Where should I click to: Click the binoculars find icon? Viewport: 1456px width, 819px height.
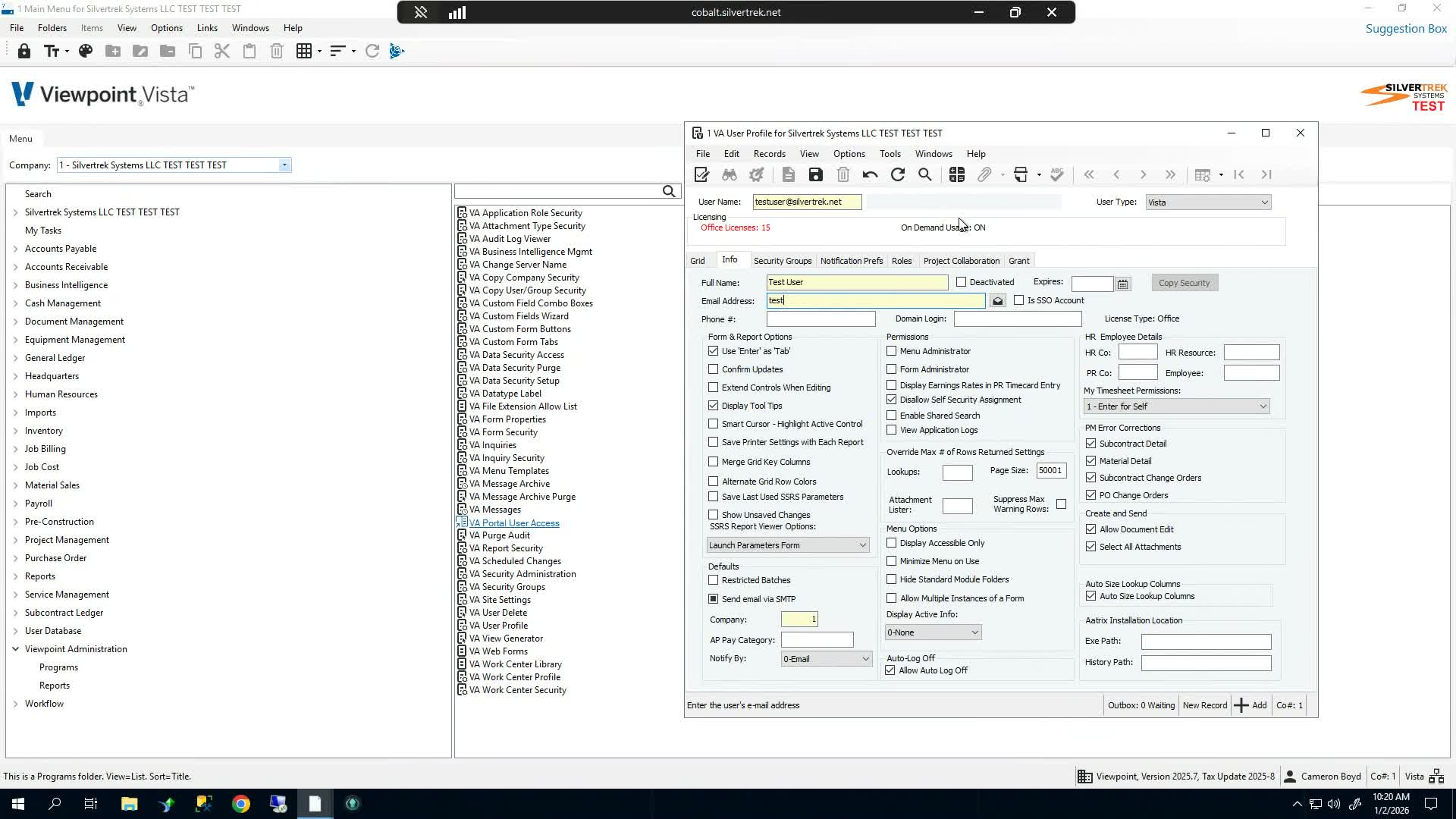[x=730, y=175]
